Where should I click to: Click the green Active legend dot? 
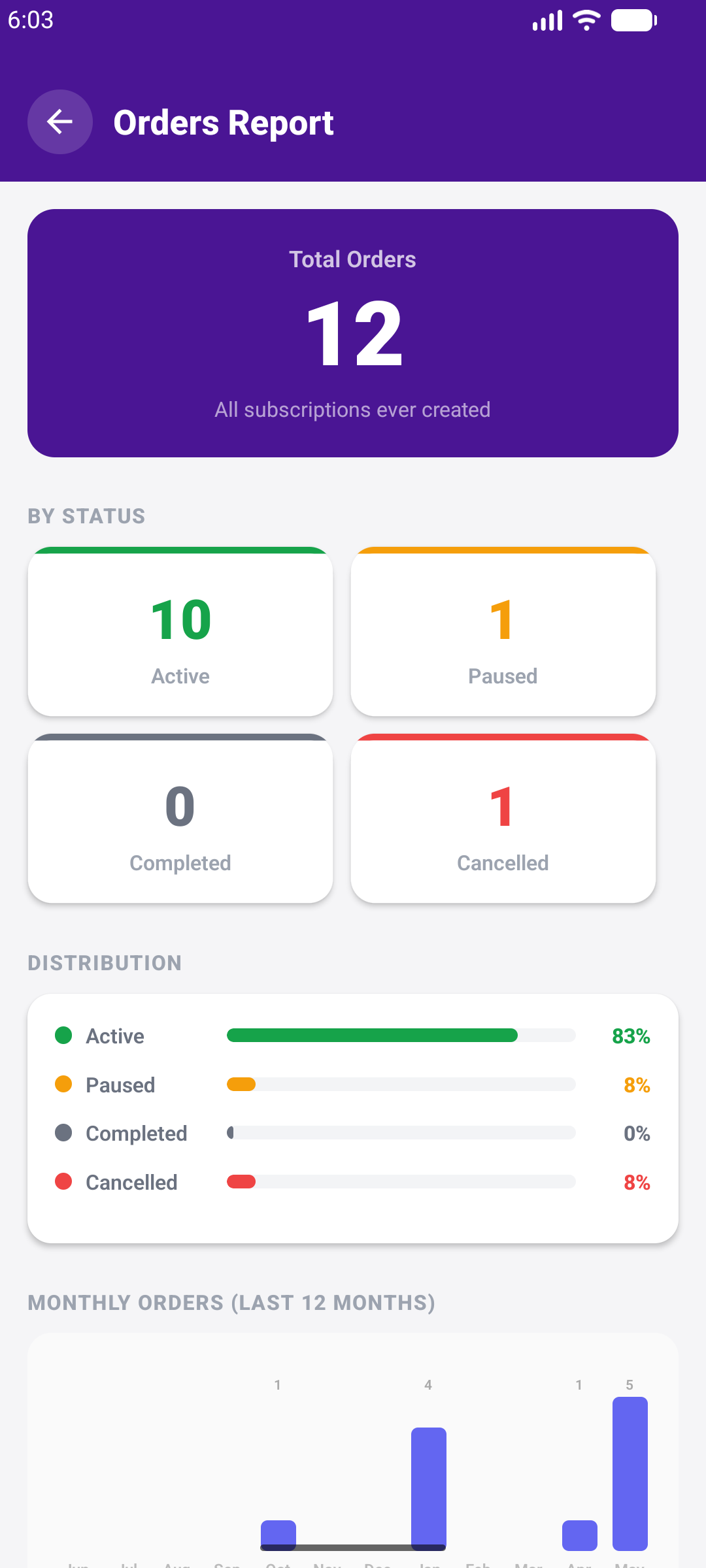(63, 1036)
